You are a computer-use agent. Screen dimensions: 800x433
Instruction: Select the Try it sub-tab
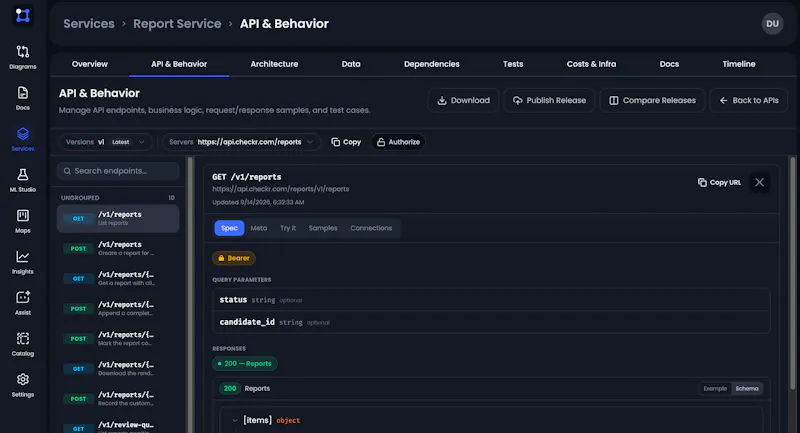click(x=288, y=228)
